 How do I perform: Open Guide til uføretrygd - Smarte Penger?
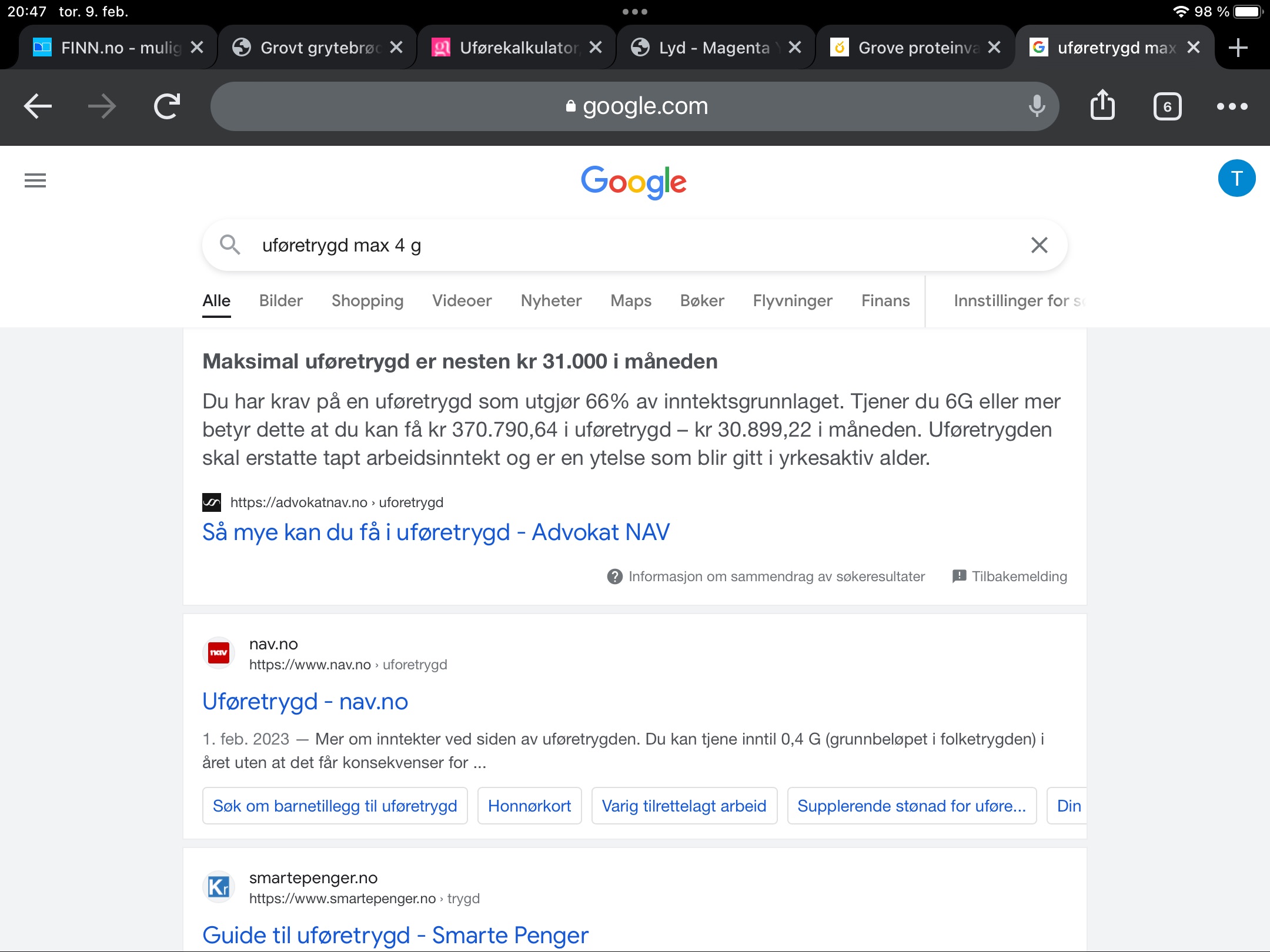pyautogui.click(x=395, y=935)
